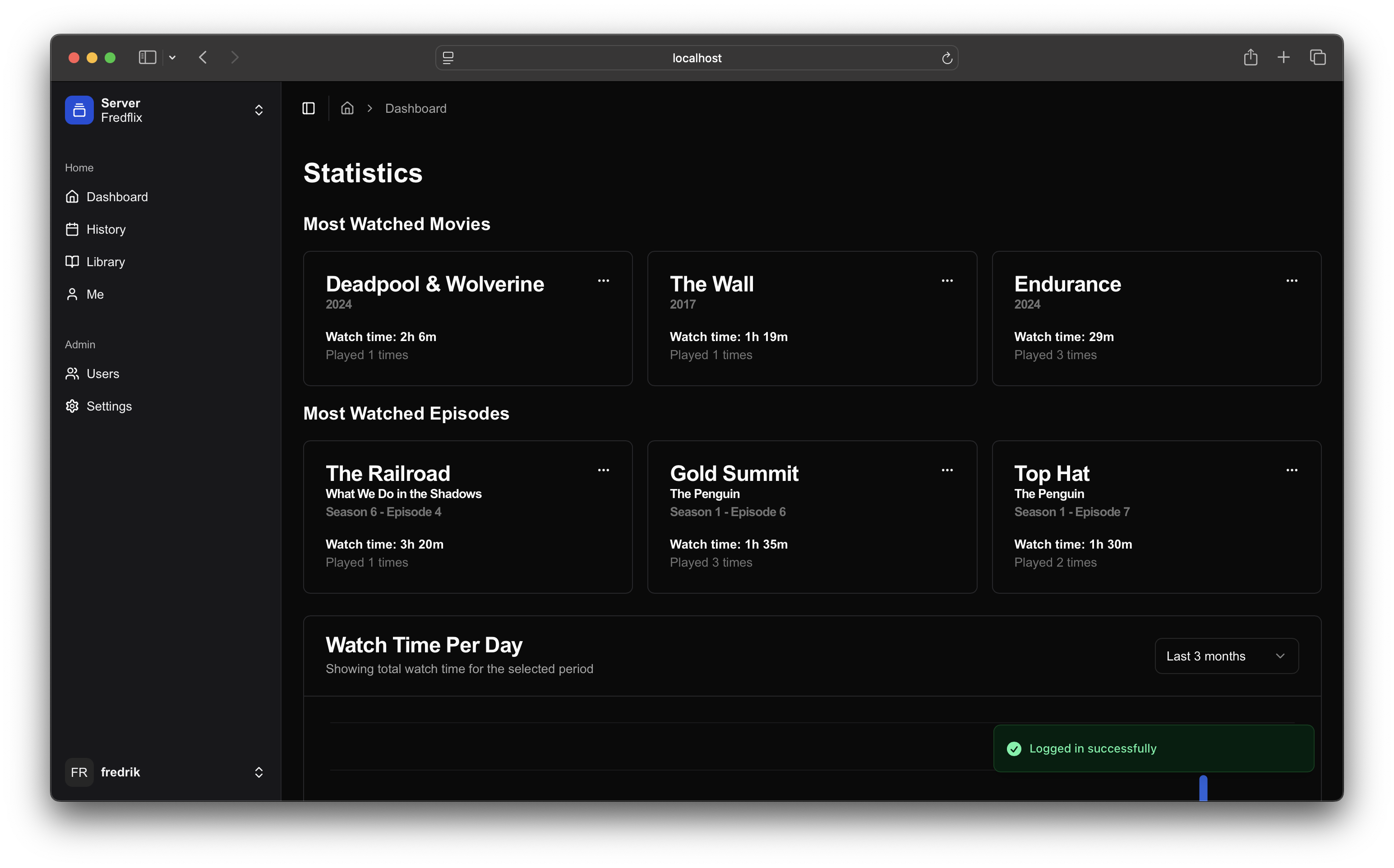The height and width of the screenshot is (868, 1394).
Task: Open the Users admin page
Action: click(165, 374)
